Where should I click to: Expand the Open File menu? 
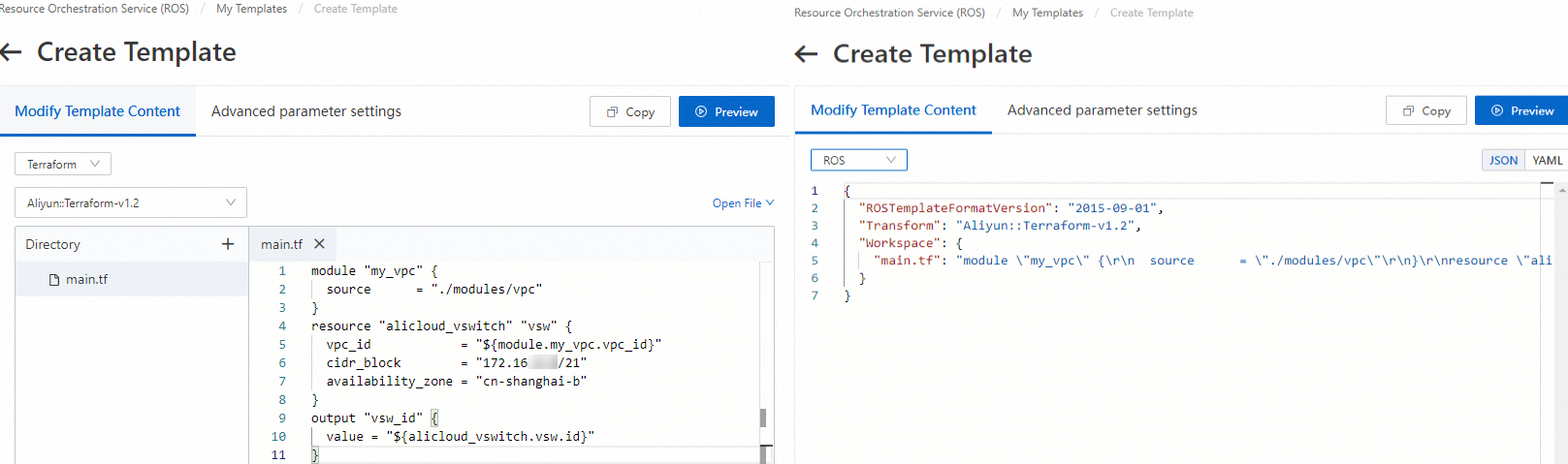743,203
